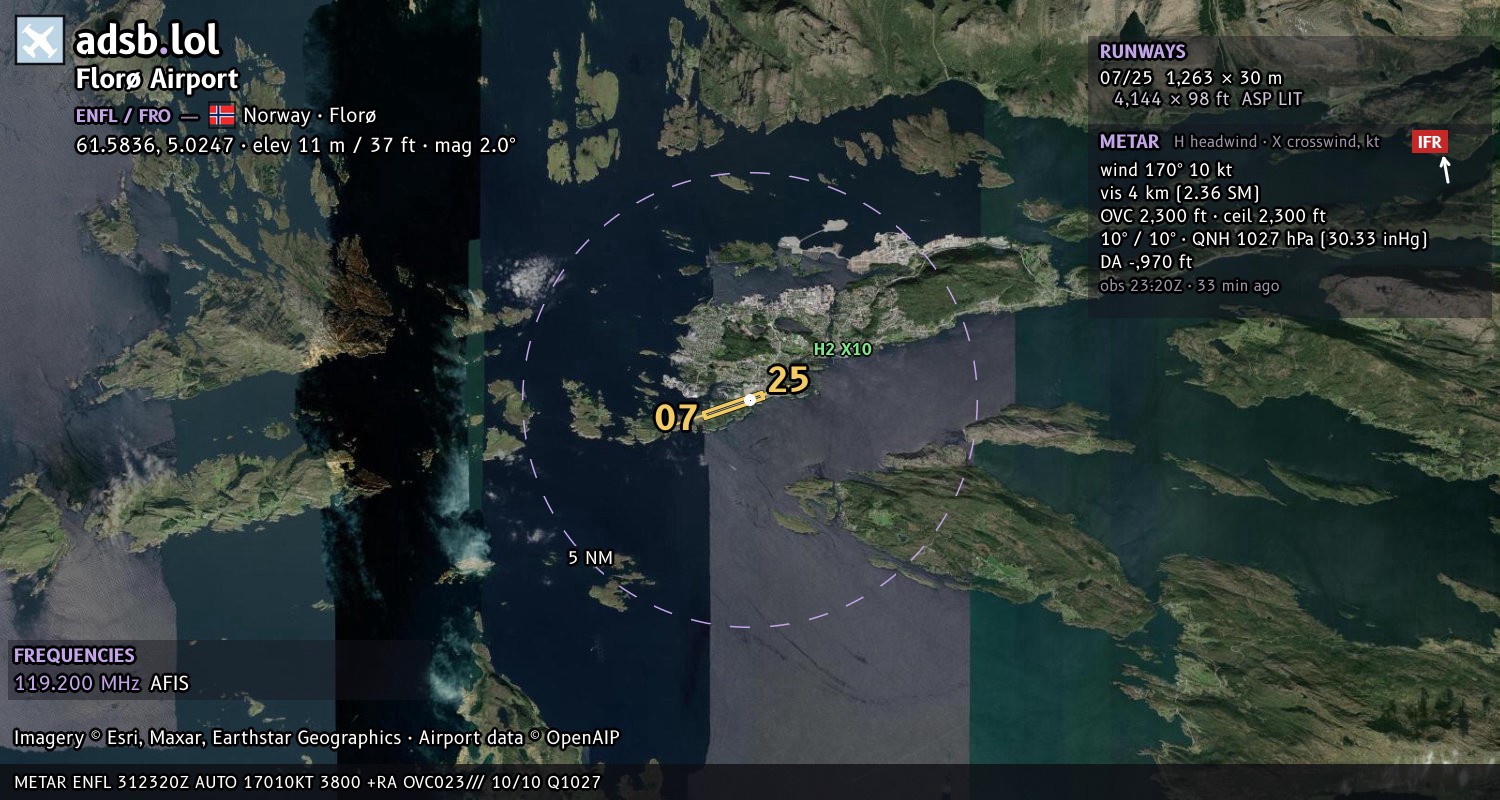
Task: Click the obs 23:20Z · 33 min ago timestamp
Action: point(1189,286)
